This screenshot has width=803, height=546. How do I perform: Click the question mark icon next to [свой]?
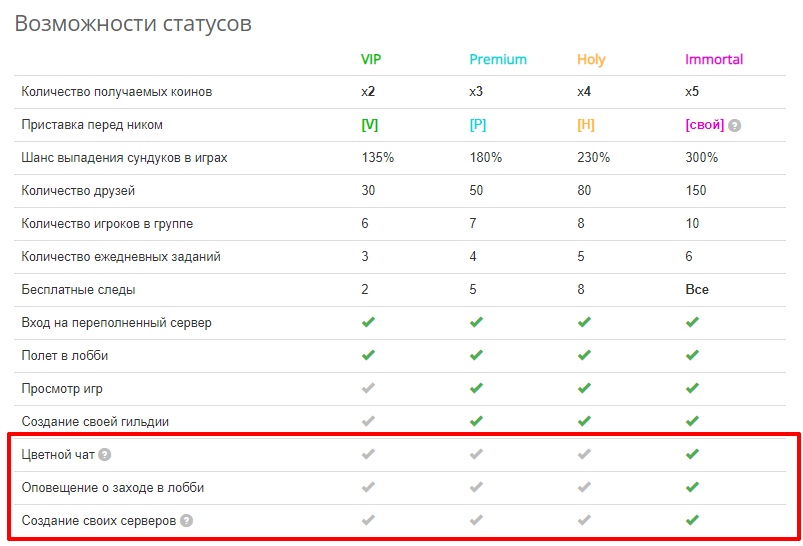[735, 126]
